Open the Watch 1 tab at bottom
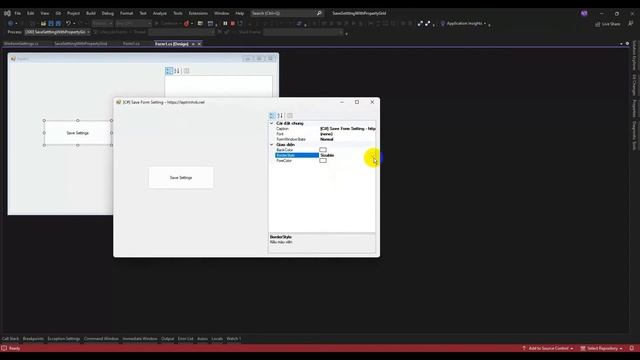Viewport: 640px width, 360px height. 234,339
